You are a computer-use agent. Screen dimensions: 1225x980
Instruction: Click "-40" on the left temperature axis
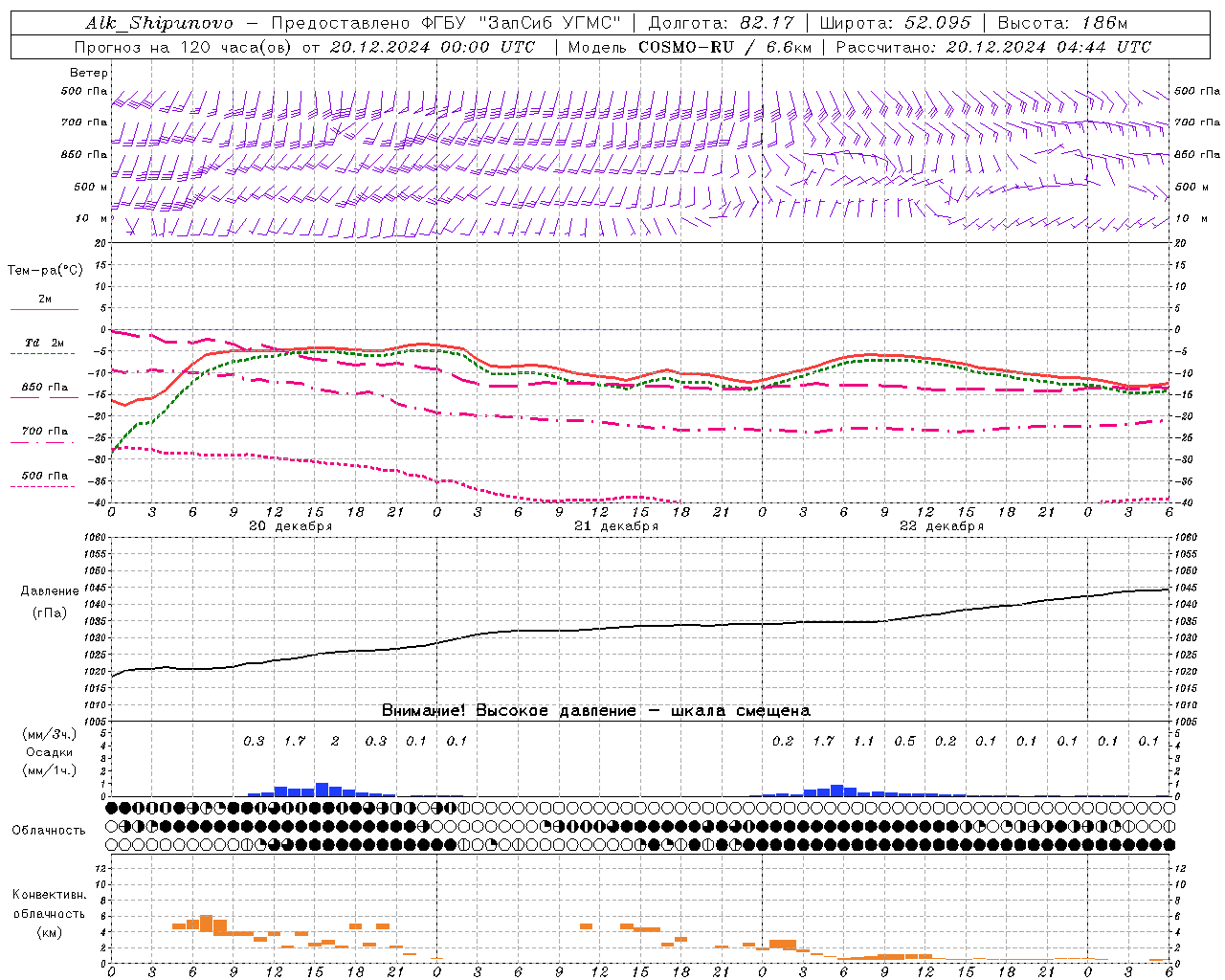[98, 502]
